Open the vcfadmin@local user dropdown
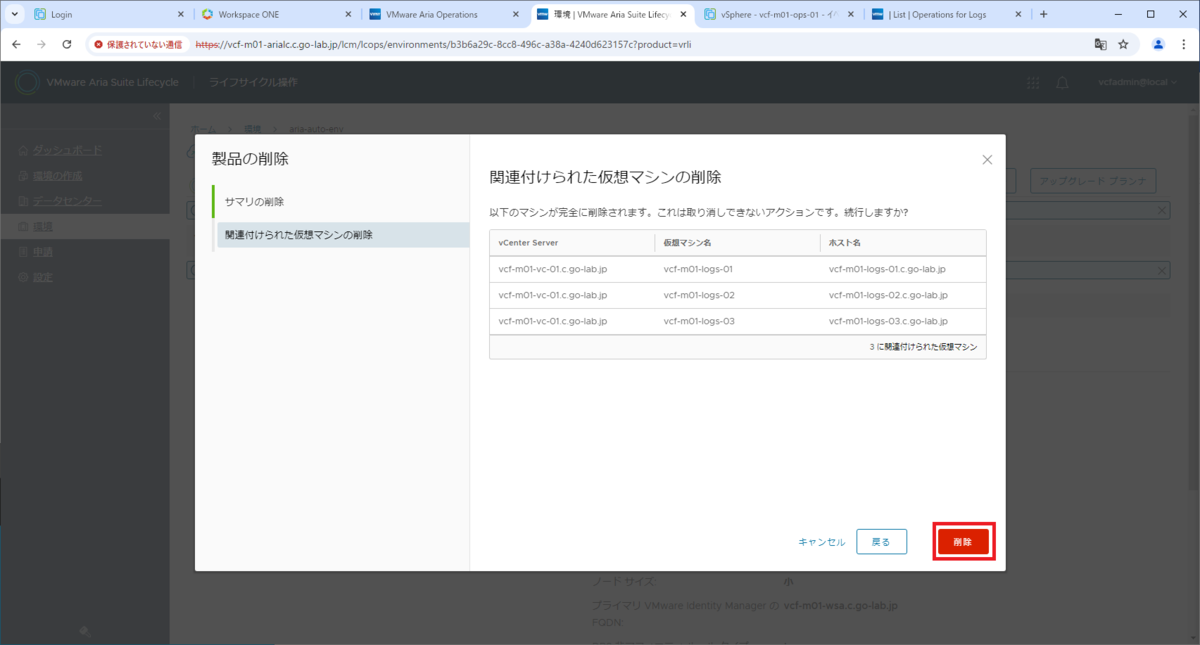The width and height of the screenshot is (1200, 645). pyautogui.click(x=1139, y=82)
